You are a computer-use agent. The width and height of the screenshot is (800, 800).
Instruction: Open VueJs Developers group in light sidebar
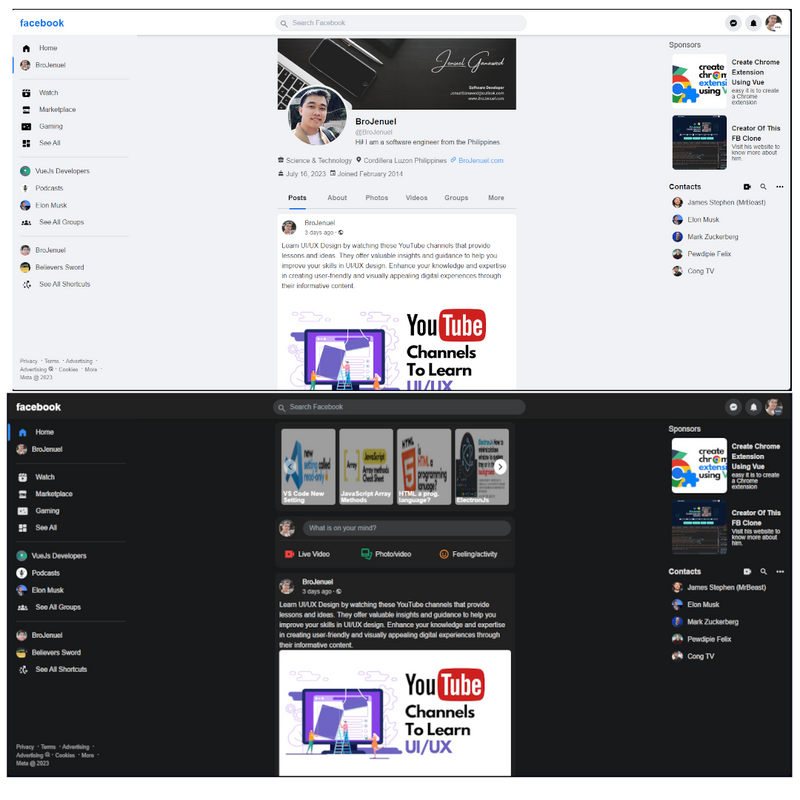click(55, 171)
